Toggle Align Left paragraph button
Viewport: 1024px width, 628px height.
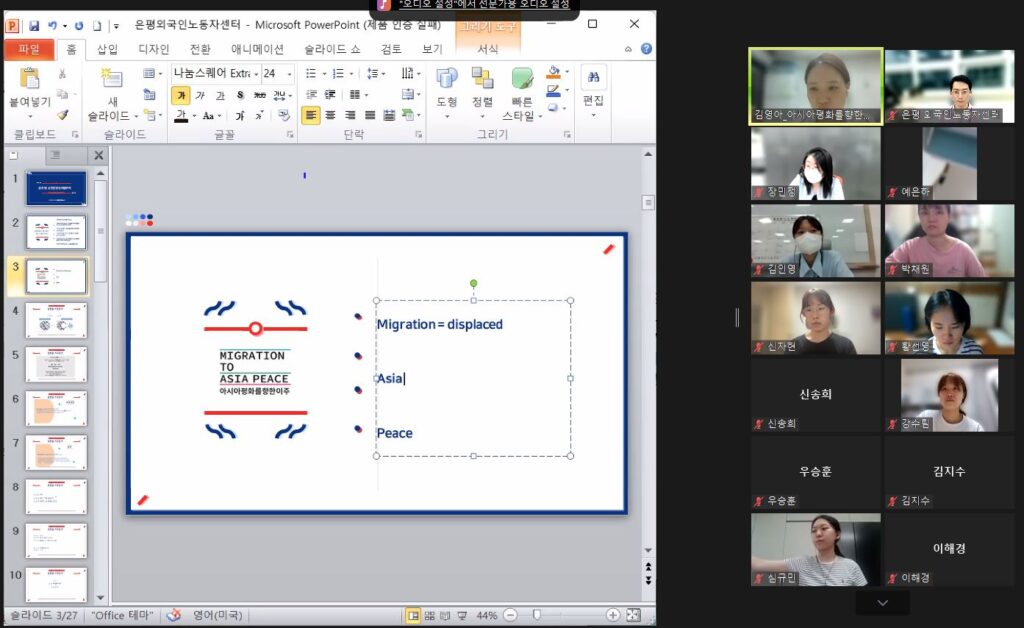pos(311,116)
